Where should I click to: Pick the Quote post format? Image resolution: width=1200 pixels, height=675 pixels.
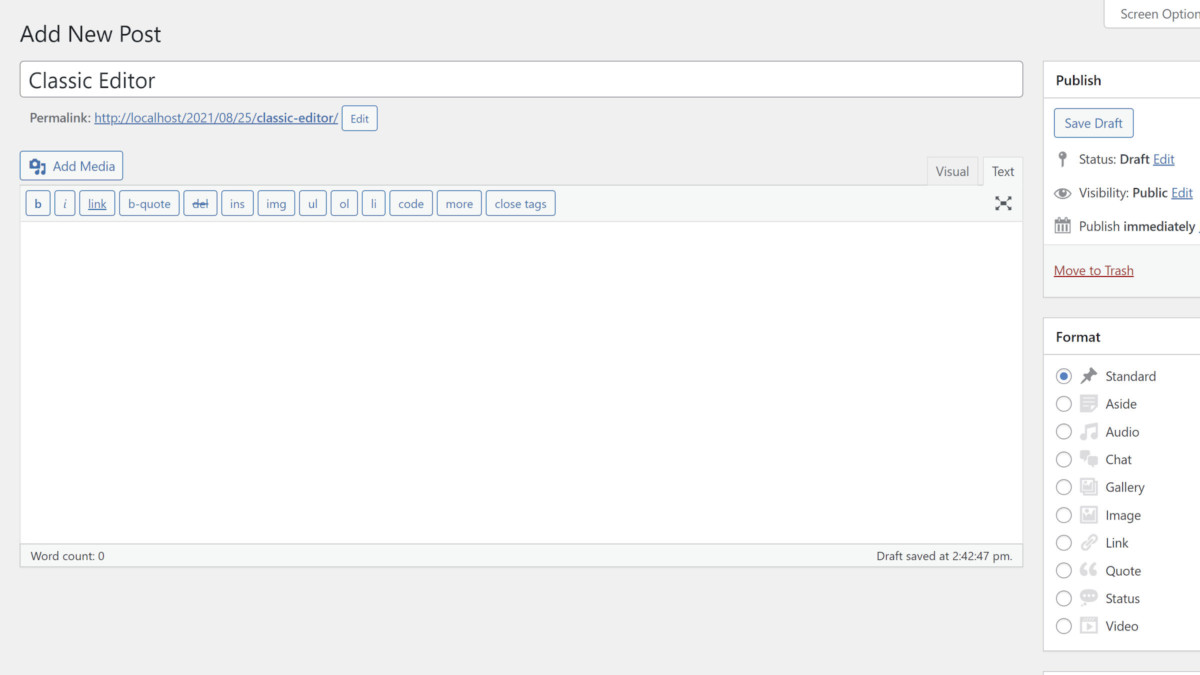coord(1064,571)
